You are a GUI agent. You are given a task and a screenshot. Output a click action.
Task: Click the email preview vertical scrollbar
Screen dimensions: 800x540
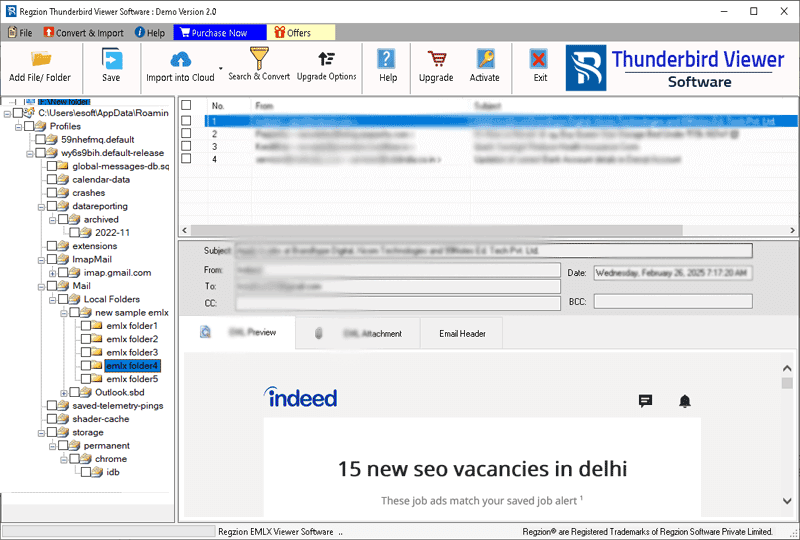788,440
